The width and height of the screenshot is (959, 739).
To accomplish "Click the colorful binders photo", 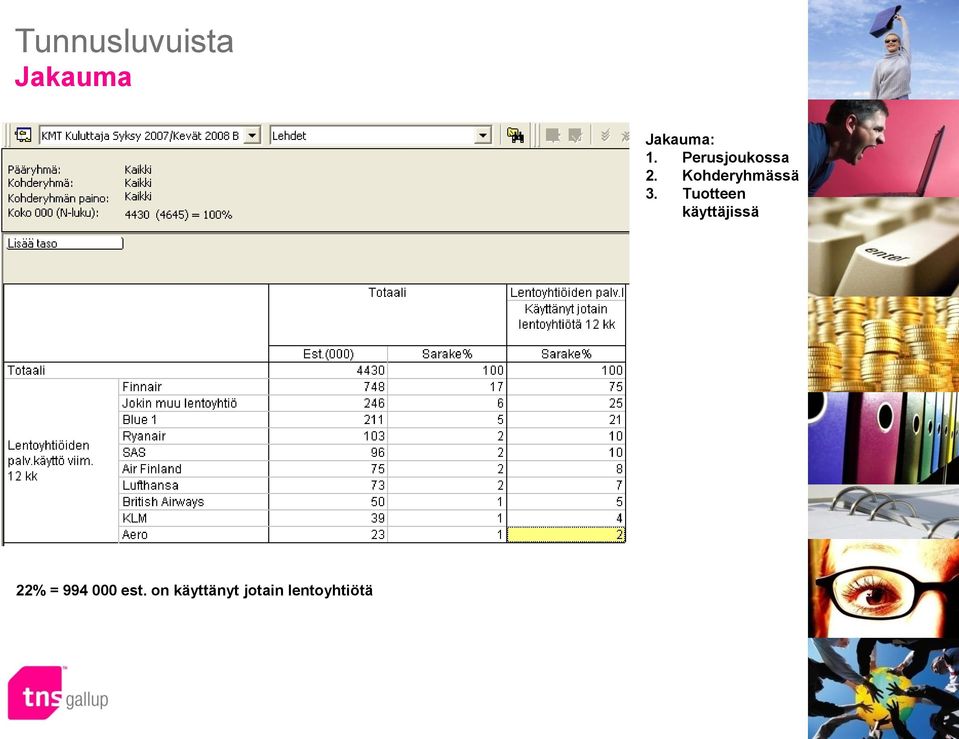I will point(883,438).
